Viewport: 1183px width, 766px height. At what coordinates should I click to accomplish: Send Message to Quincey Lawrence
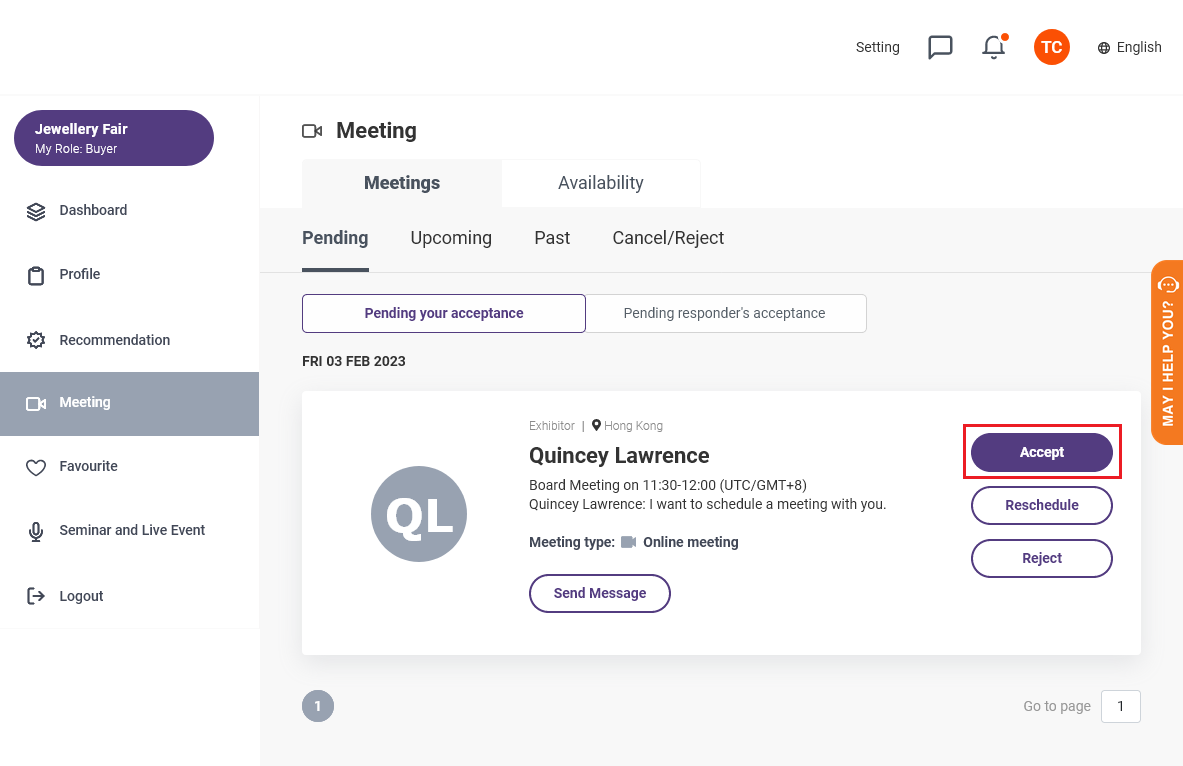pos(600,593)
